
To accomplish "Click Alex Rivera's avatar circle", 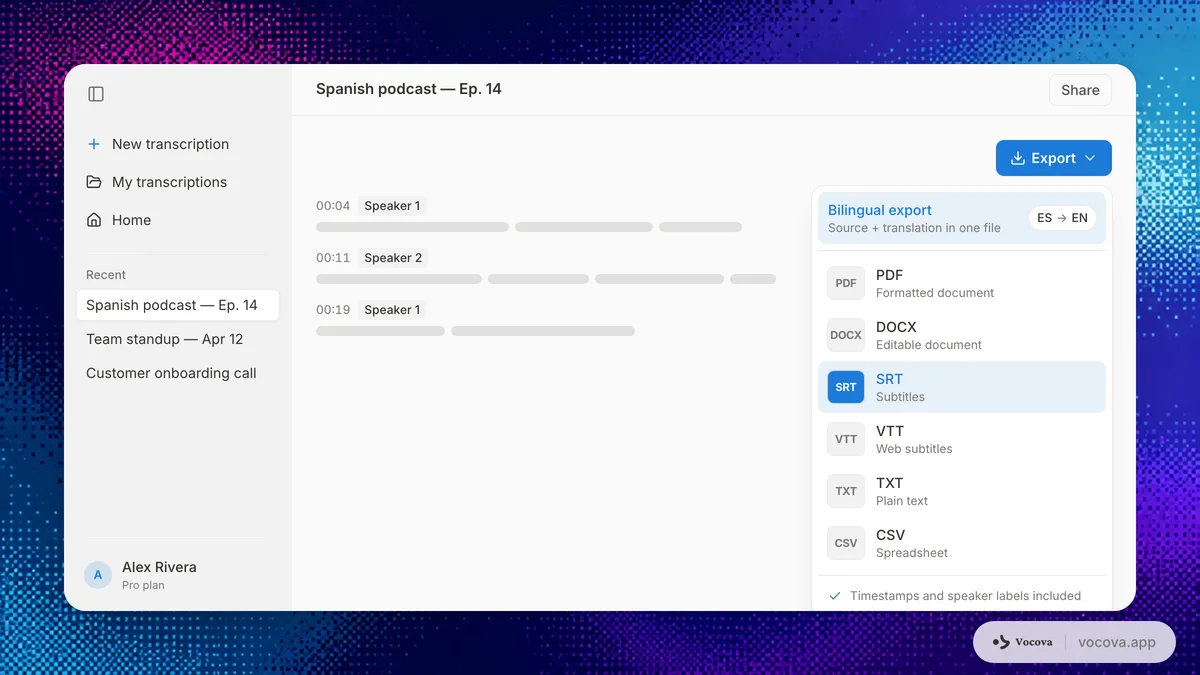I will (98, 575).
